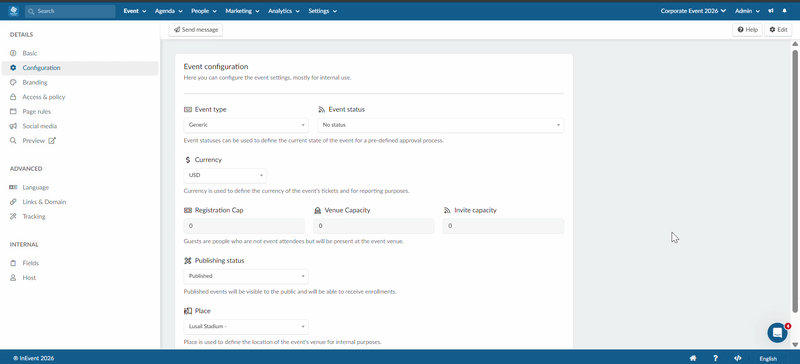Viewport: 800px width, 364px height.
Task: Click the megaphone announcements icon
Action: tap(771, 11)
